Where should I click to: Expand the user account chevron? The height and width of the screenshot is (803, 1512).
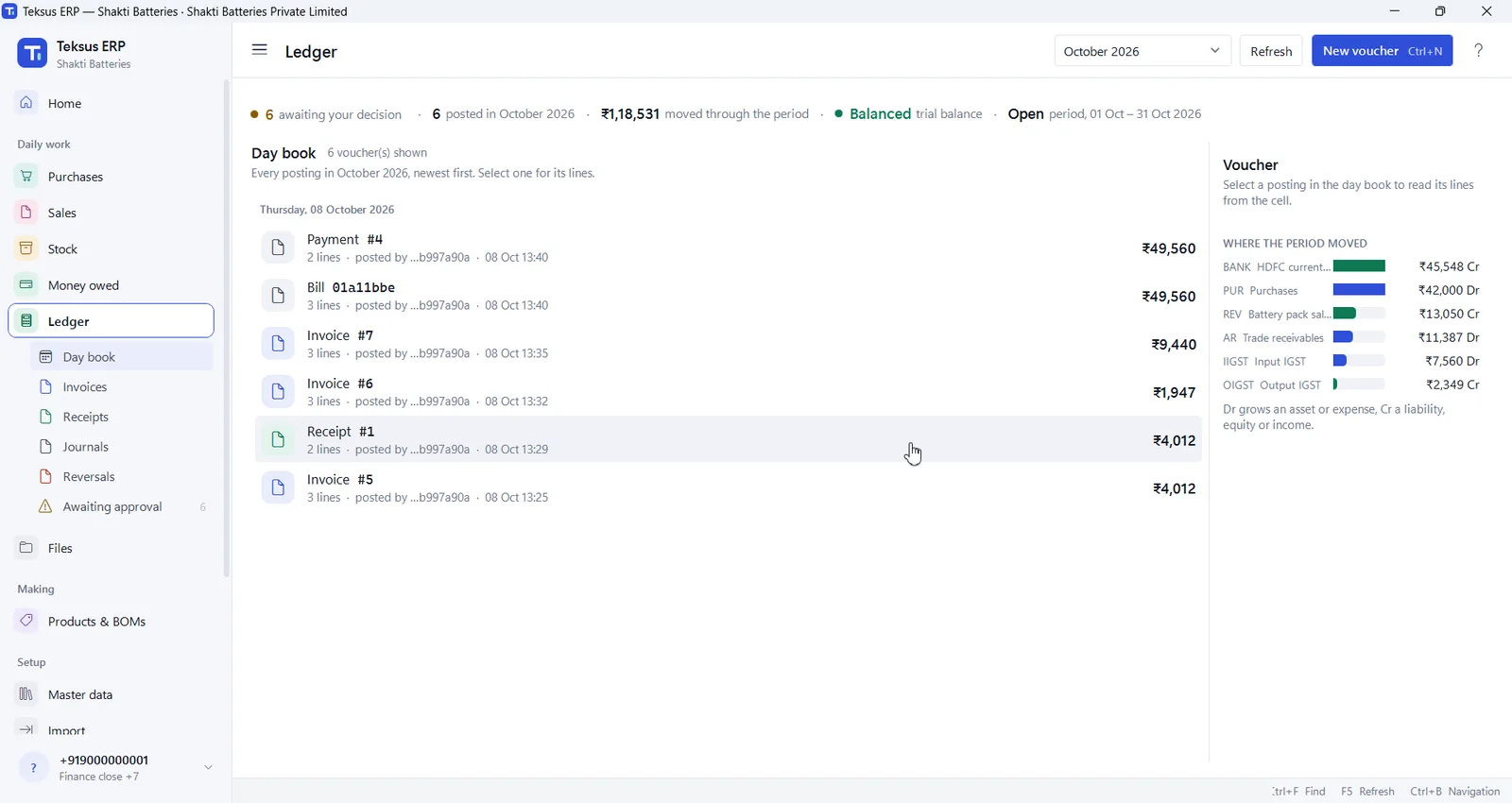point(209,767)
